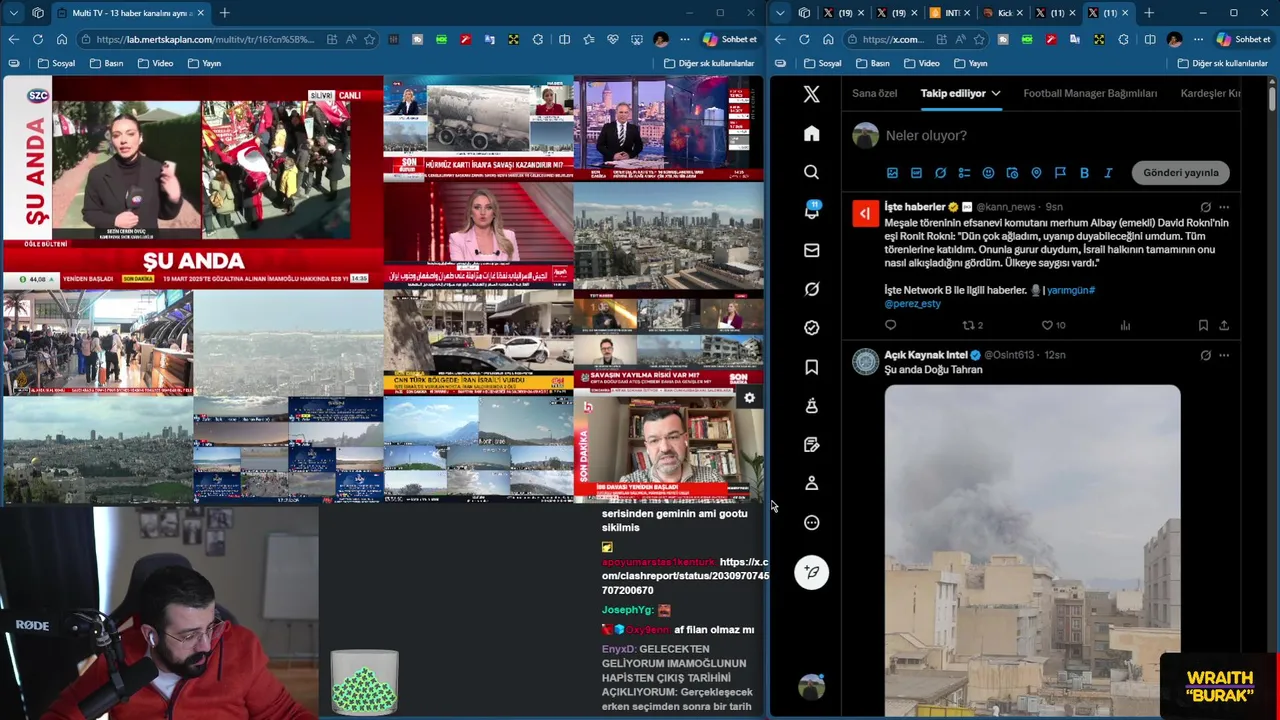Share the İşte haberler post
The image size is (1280, 720).
coord(1224,325)
